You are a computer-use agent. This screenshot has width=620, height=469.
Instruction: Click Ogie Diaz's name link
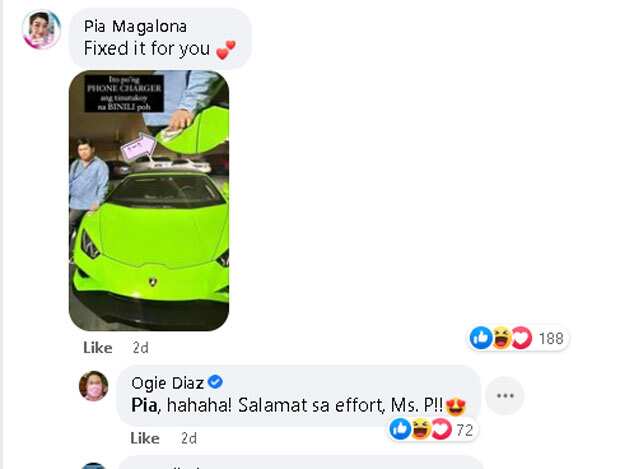pos(167,382)
